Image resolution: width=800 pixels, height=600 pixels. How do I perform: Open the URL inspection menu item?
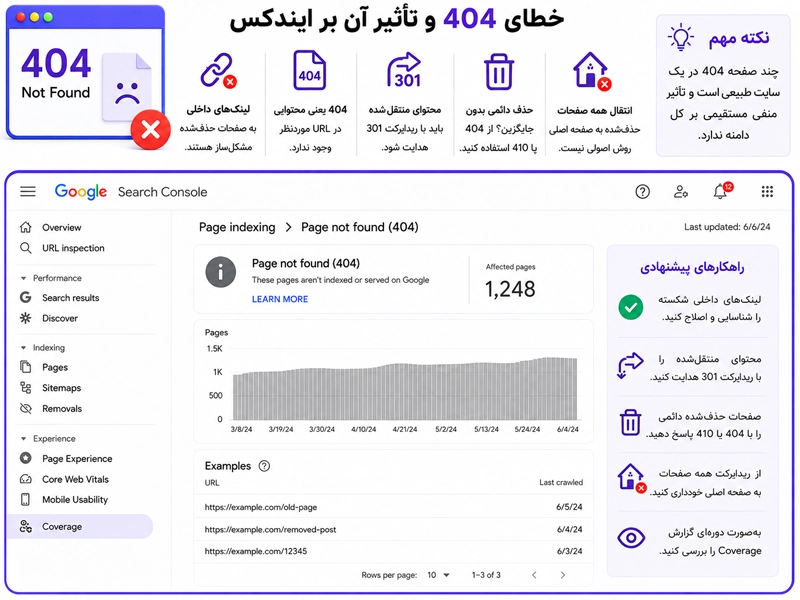click(x=73, y=248)
